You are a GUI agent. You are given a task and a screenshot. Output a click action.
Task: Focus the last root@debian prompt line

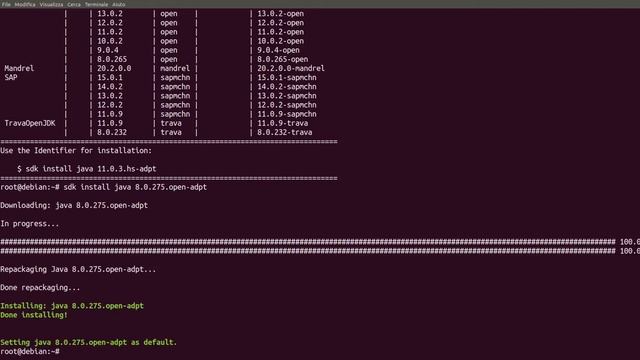(x=30, y=351)
